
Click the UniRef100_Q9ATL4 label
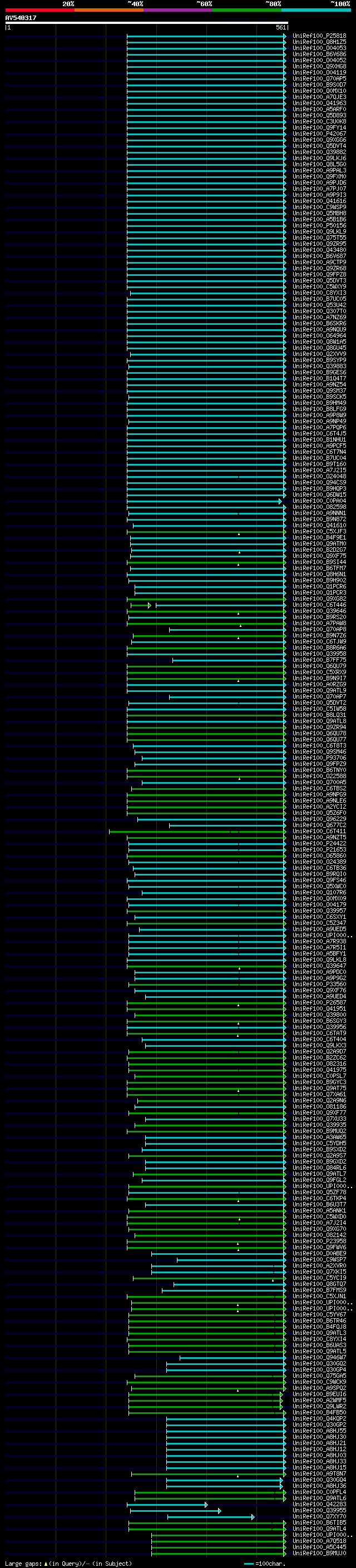tap(319, 1529)
